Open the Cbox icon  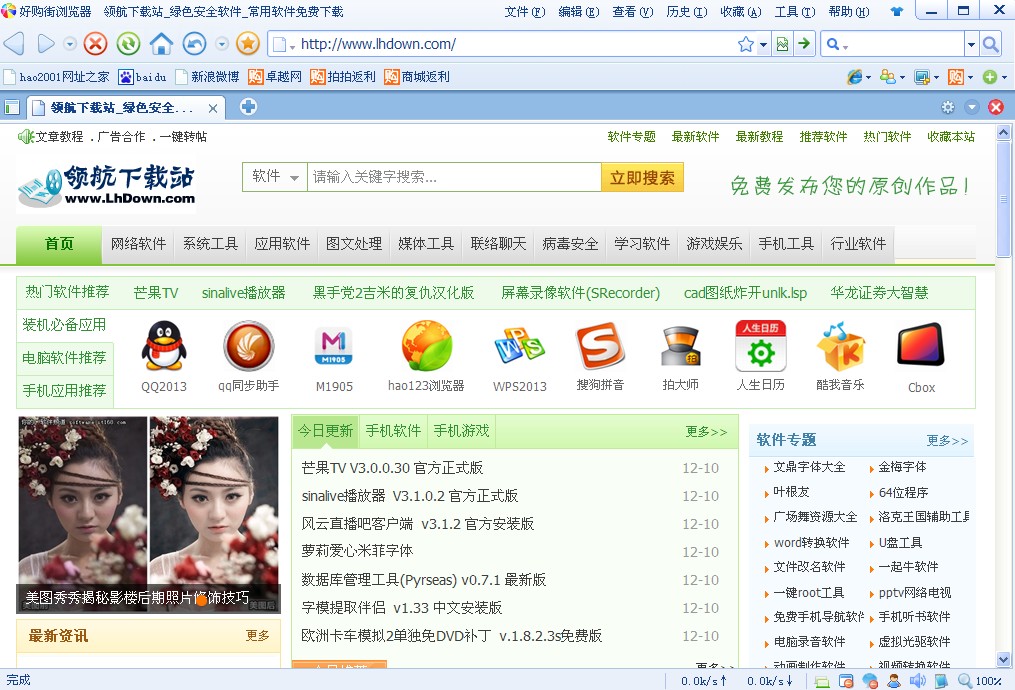(x=920, y=345)
